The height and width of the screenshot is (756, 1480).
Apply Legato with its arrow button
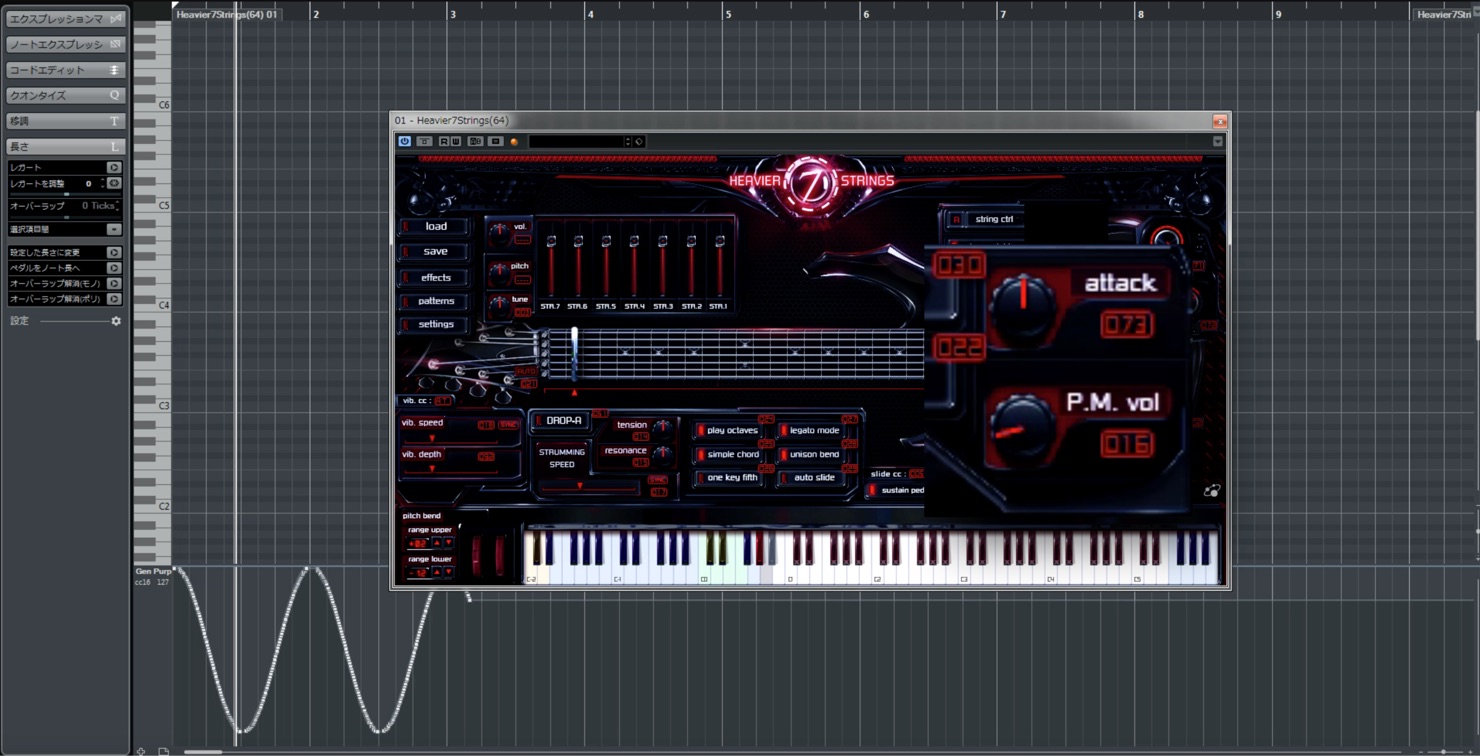coord(114,167)
